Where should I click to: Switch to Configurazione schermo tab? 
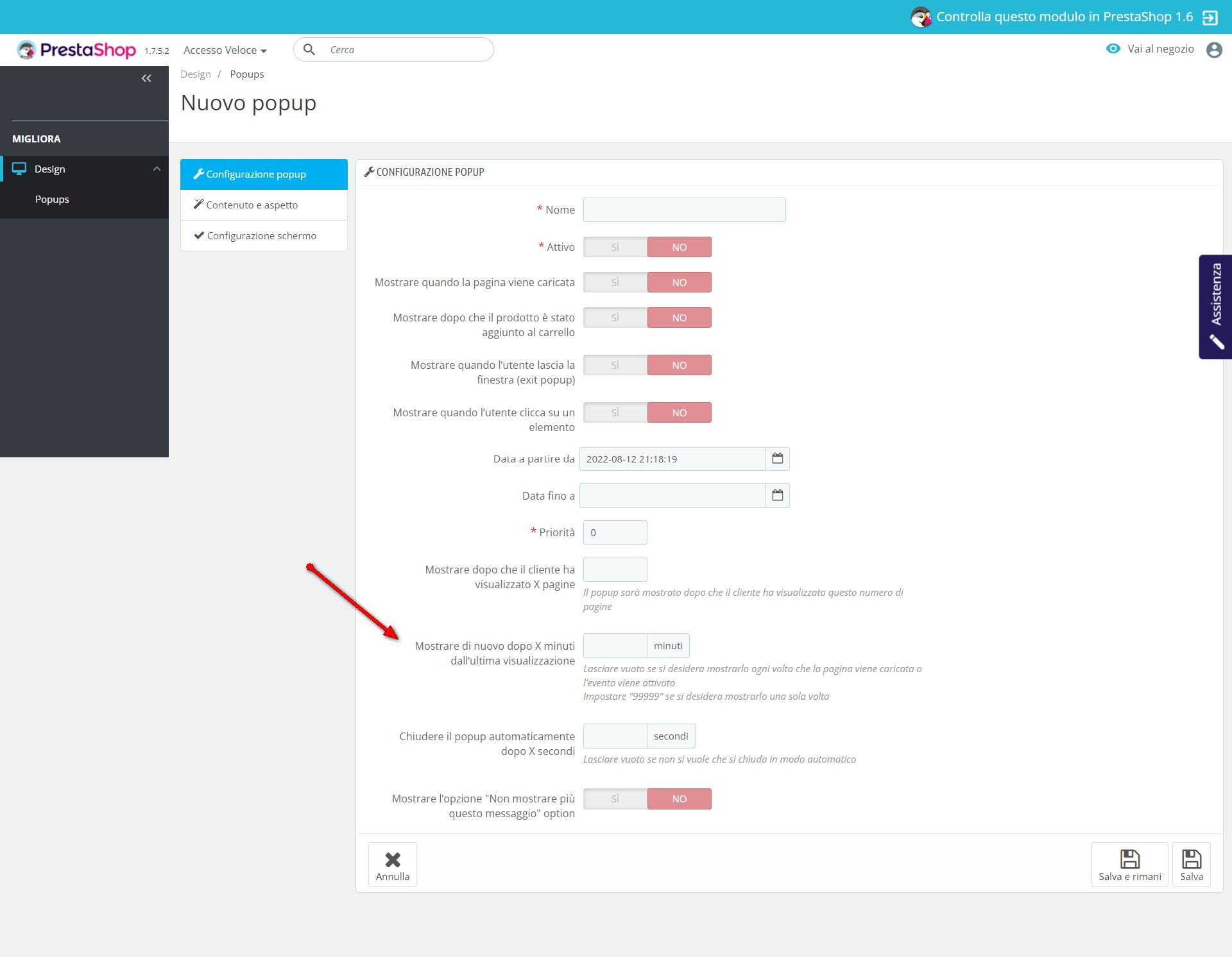(261, 235)
